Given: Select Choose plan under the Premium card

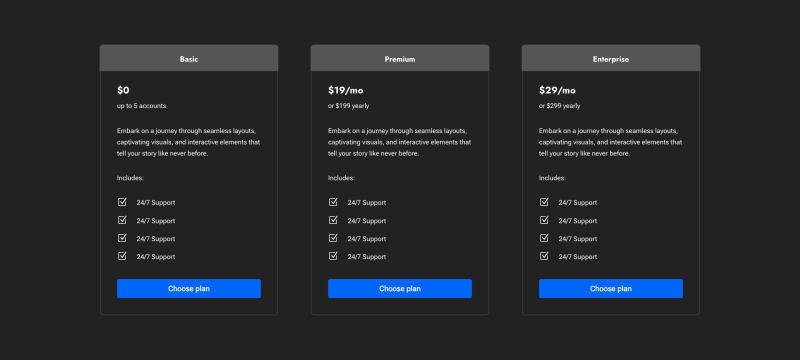Looking at the screenshot, I should pos(400,289).
